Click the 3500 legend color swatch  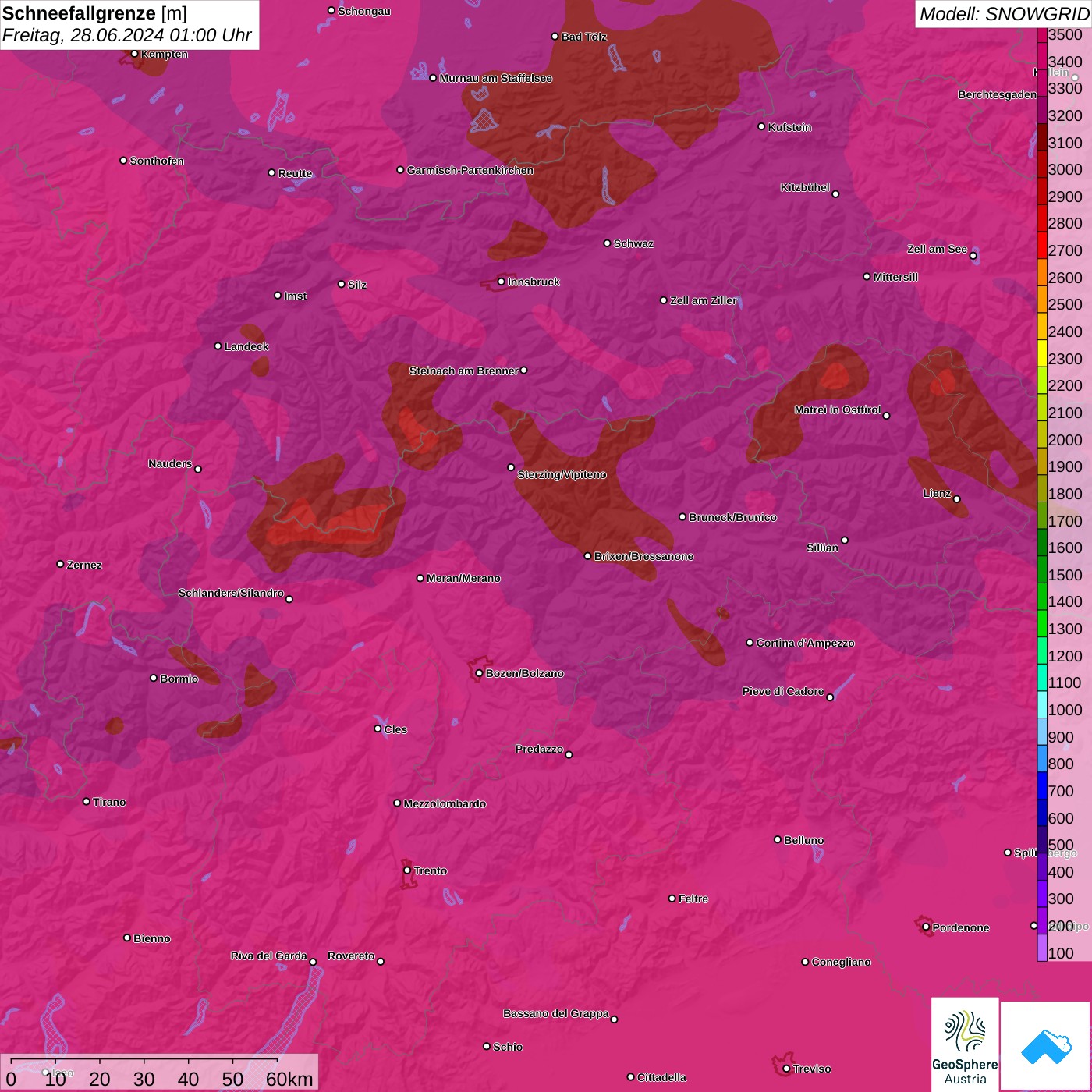1042,34
